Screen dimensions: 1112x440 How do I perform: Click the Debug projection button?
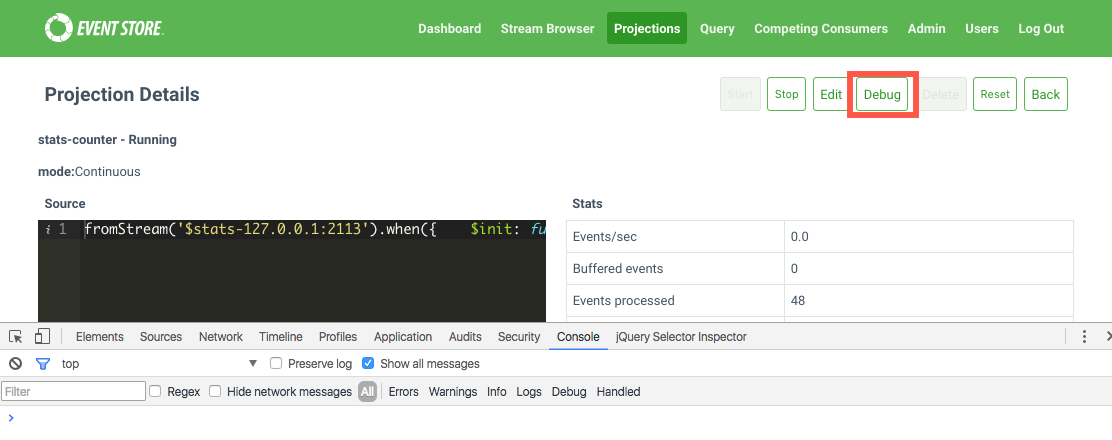(x=882, y=94)
